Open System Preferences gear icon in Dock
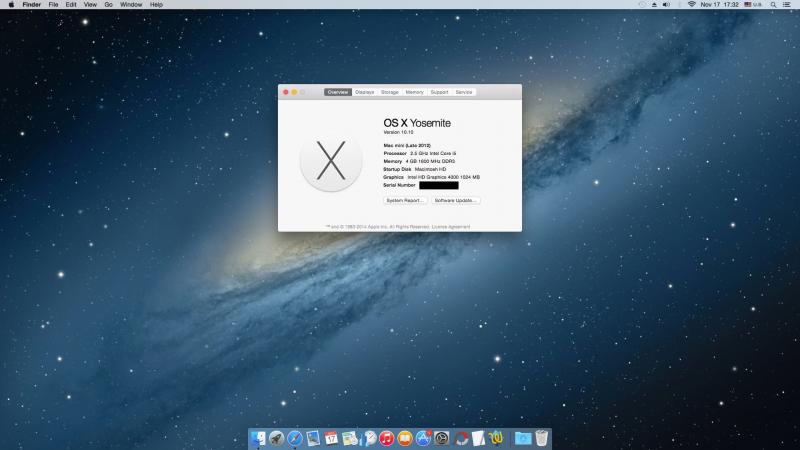The image size is (800, 450). point(442,438)
